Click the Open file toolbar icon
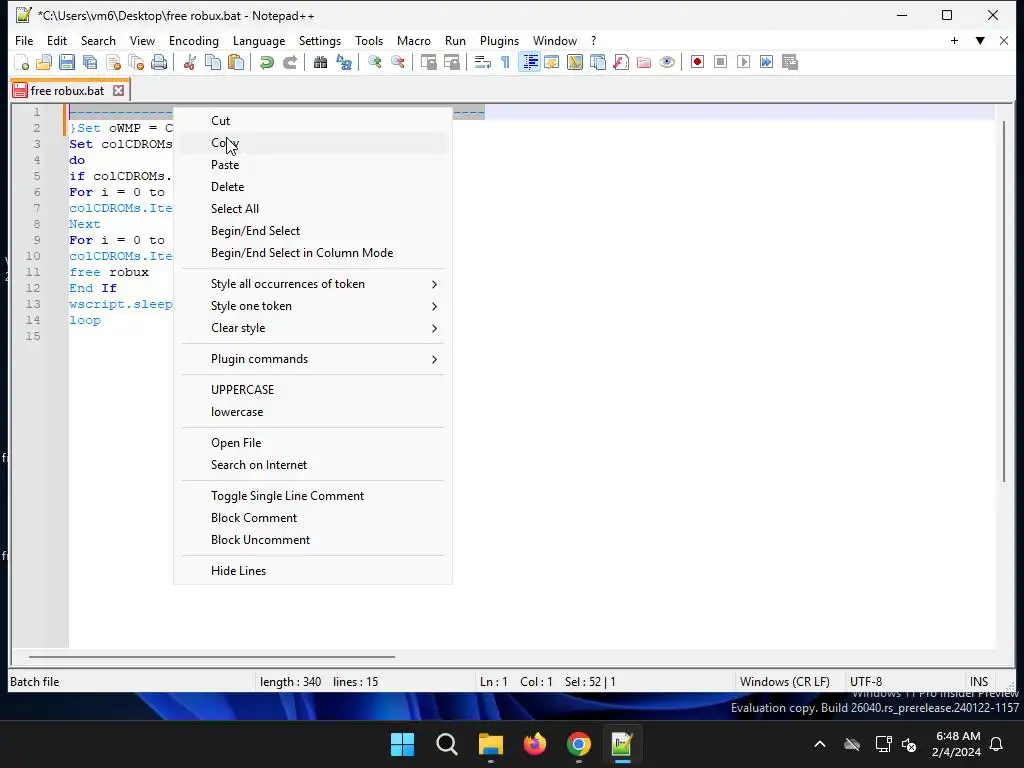 [x=44, y=62]
